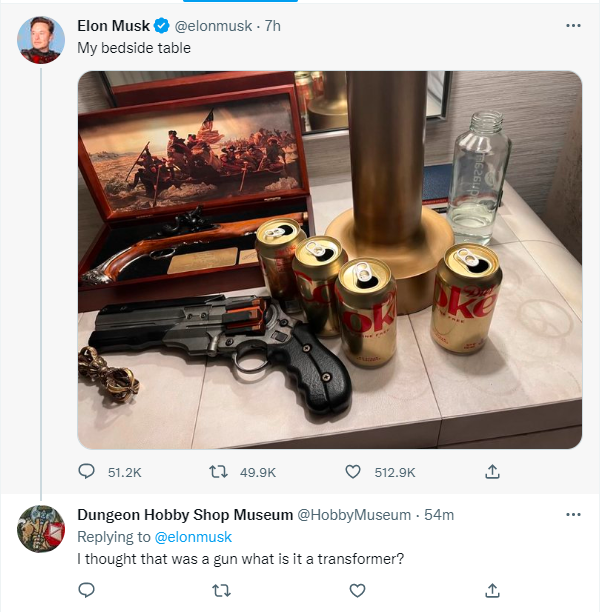Image resolution: width=607 pixels, height=612 pixels.
Task: Share the bedside table tweet
Action: click(492, 471)
